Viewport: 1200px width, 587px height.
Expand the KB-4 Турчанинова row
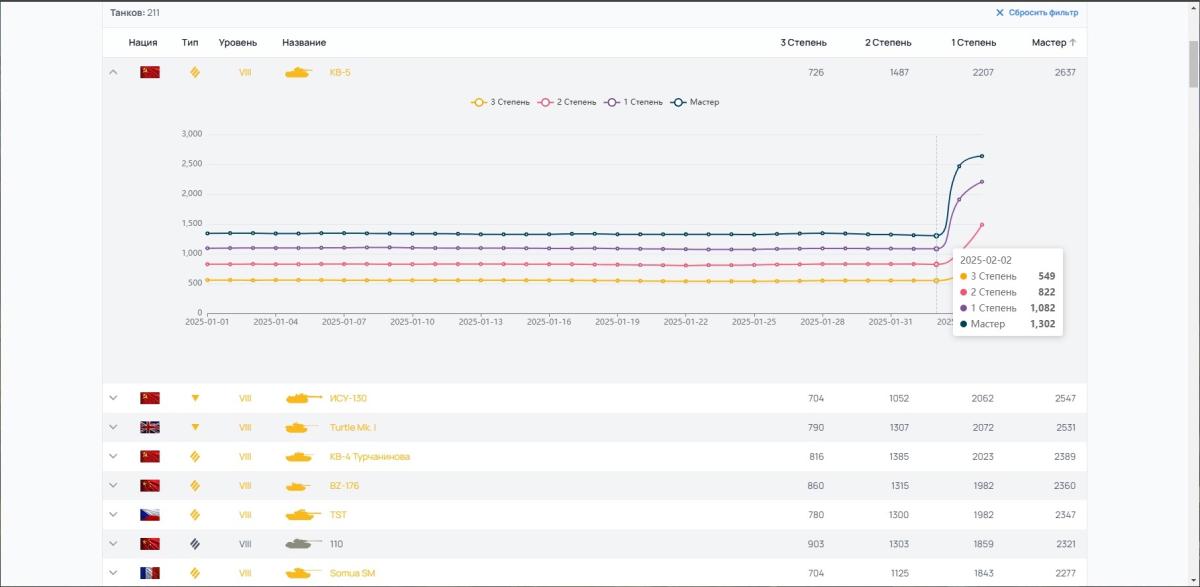113,457
